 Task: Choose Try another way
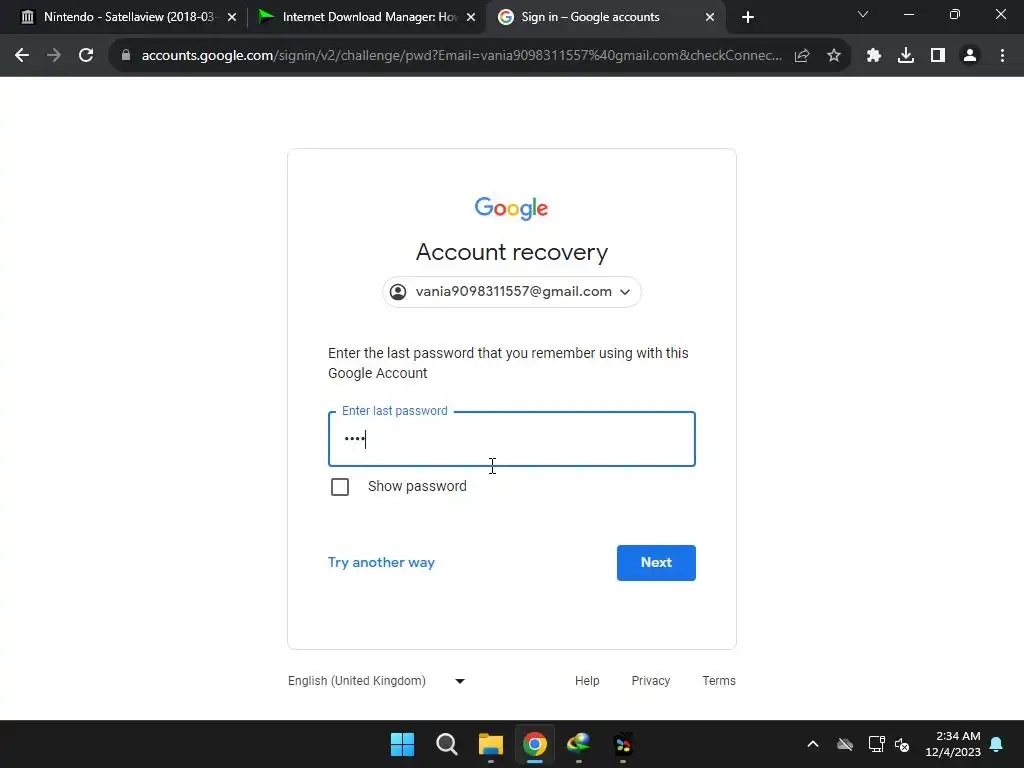(381, 562)
